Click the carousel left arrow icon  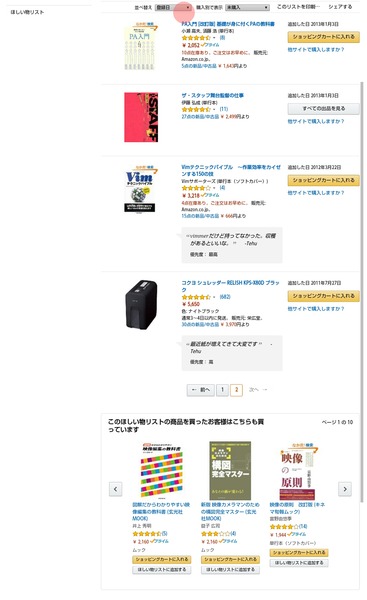(116, 489)
